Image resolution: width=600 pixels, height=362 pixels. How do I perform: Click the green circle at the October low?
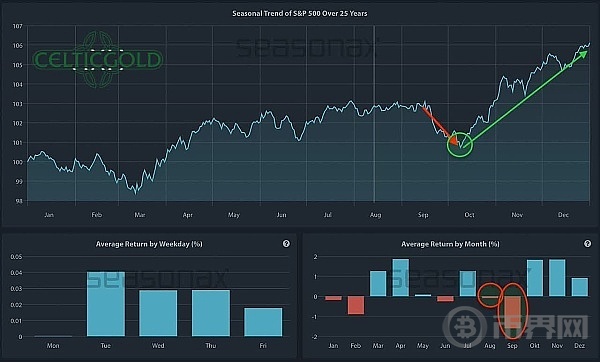tap(460, 144)
